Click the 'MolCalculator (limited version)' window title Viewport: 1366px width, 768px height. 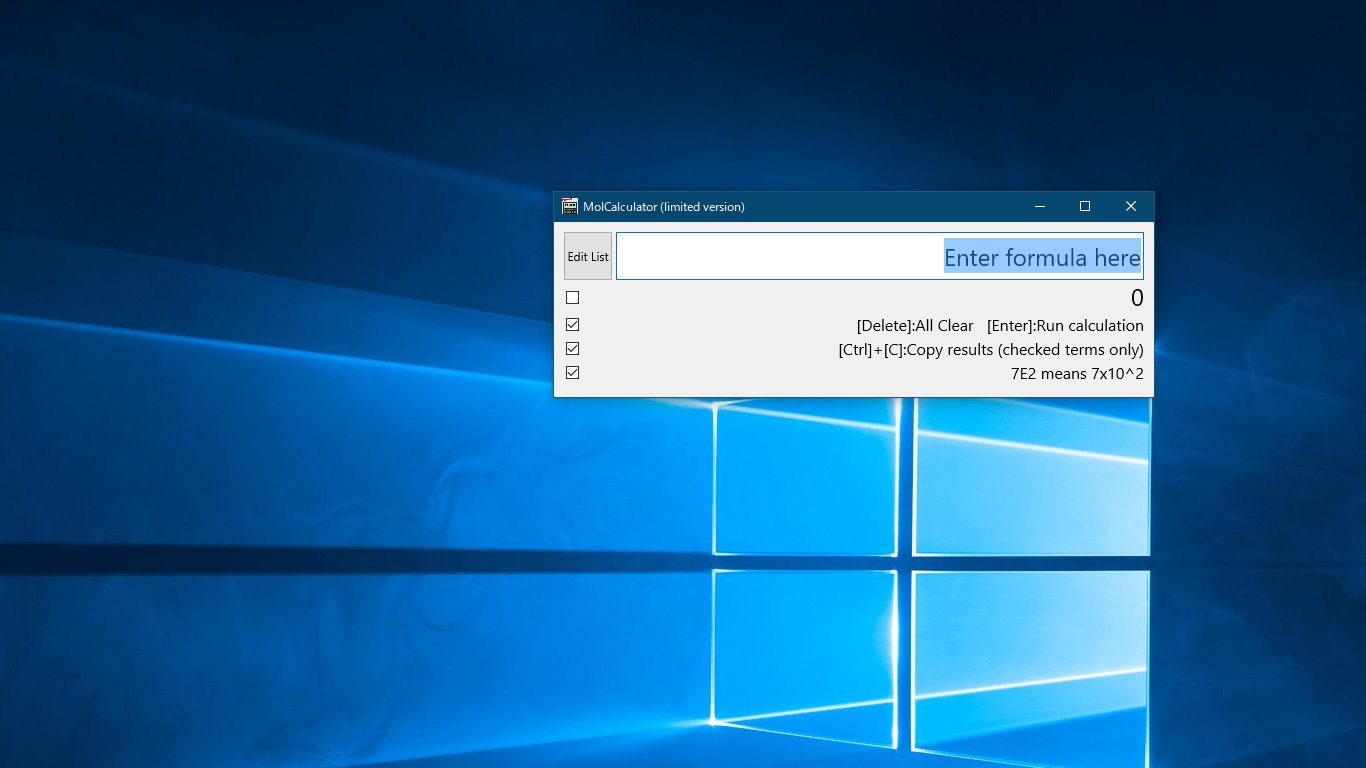point(664,207)
